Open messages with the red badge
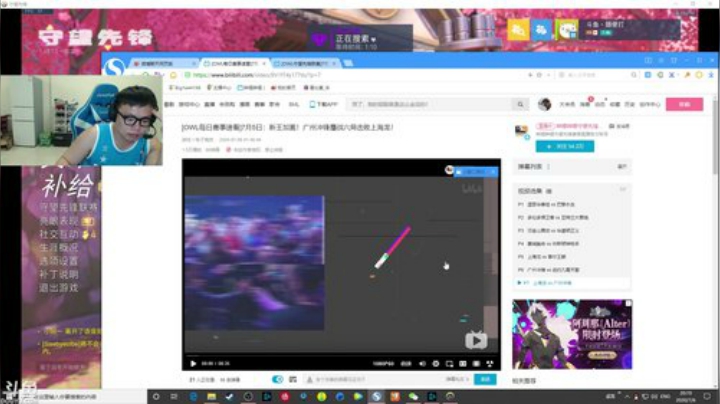 coord(585,104)
